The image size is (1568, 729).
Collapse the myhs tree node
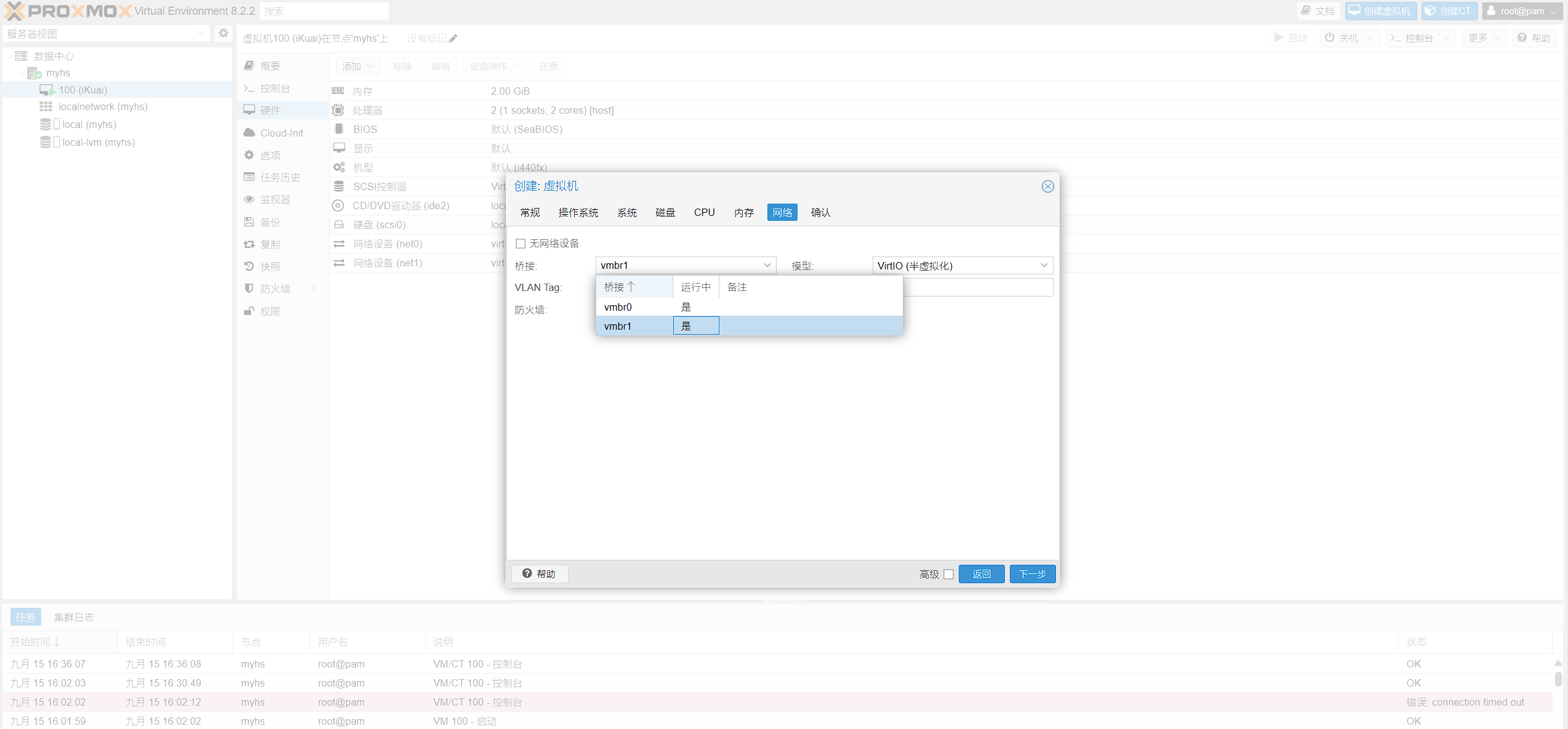[x=22, y=73]
